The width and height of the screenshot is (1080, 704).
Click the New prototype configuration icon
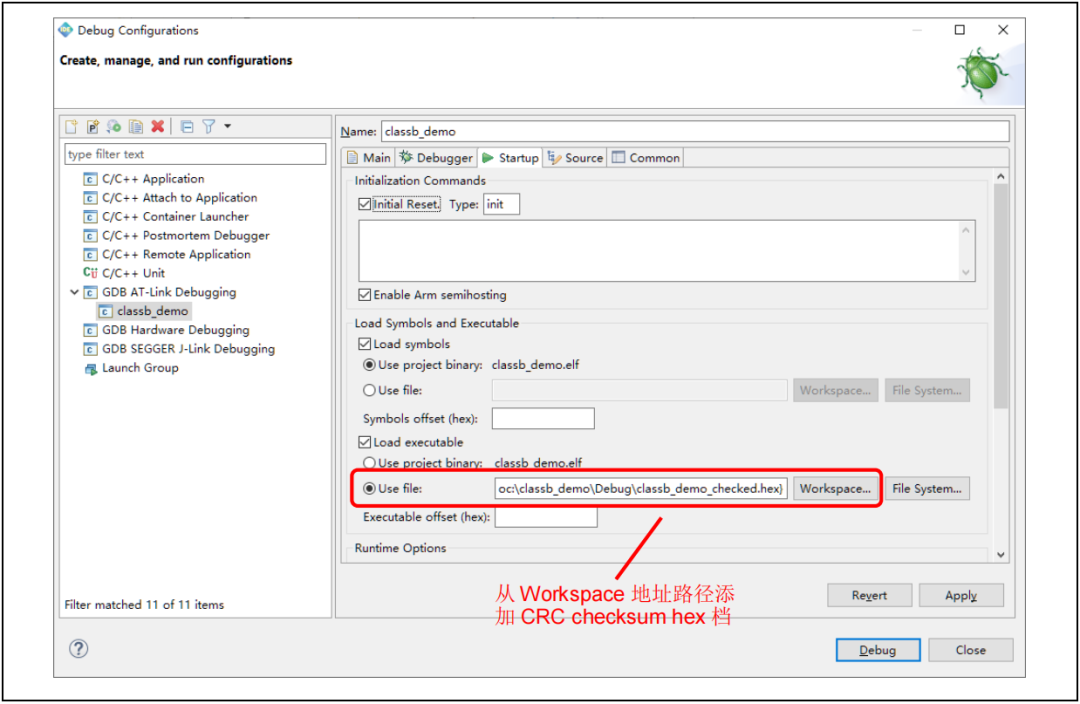coord(92,127)
